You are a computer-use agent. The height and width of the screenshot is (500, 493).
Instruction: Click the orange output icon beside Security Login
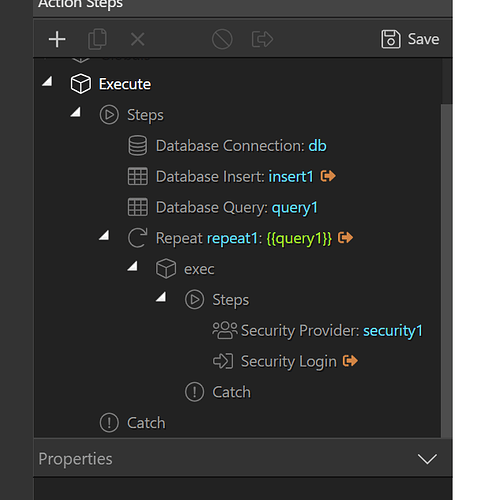click(350, 361)
